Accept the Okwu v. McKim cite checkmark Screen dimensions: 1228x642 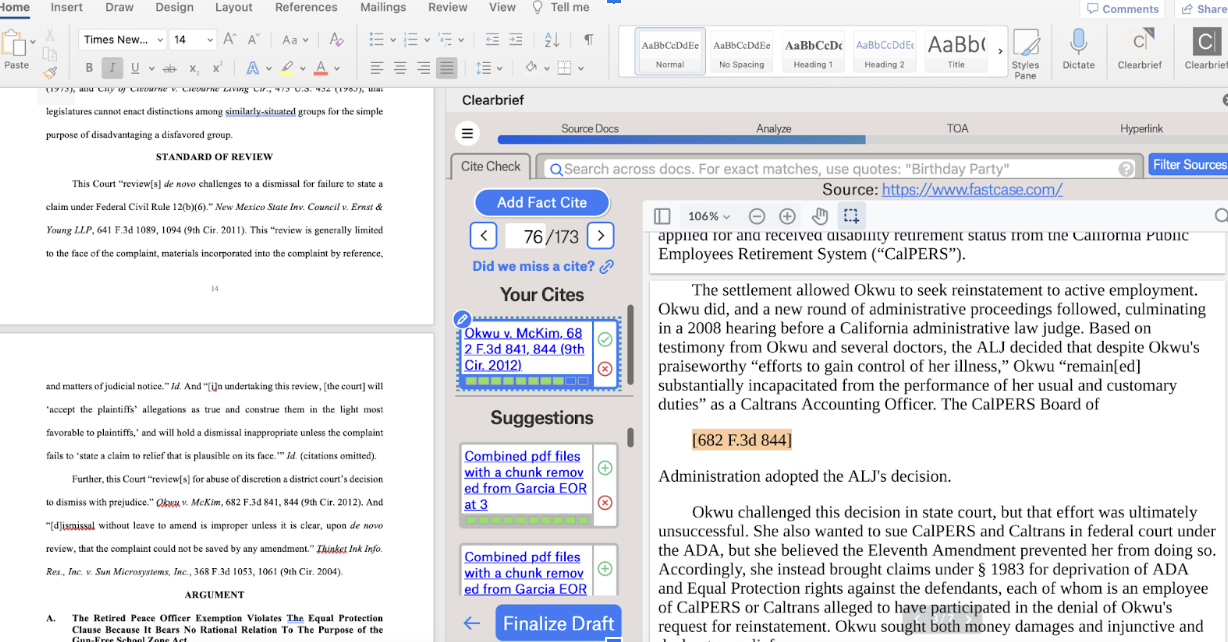605,340
